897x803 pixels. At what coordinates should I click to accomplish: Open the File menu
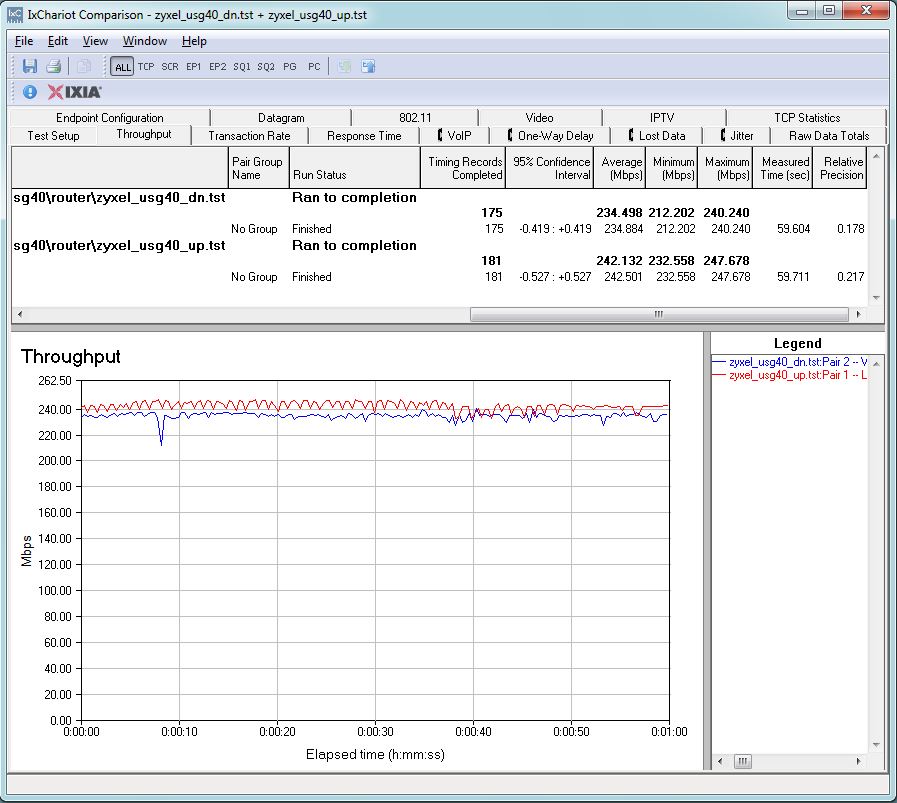coord(23,41)
